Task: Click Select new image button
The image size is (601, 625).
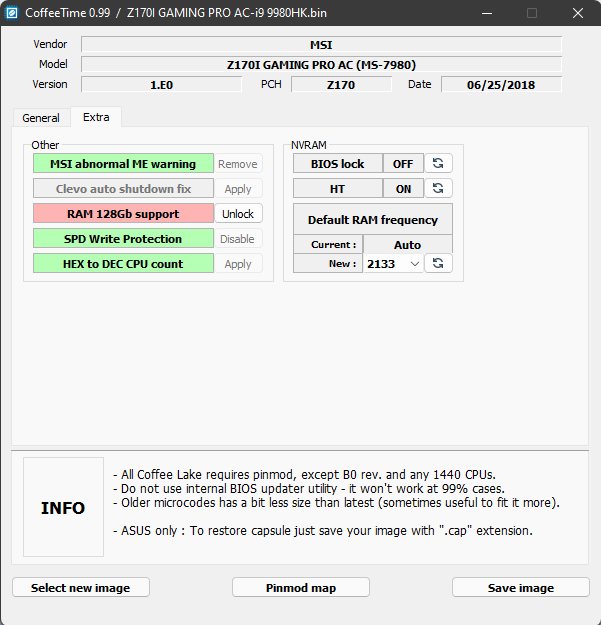Action: tap(81, 588)
